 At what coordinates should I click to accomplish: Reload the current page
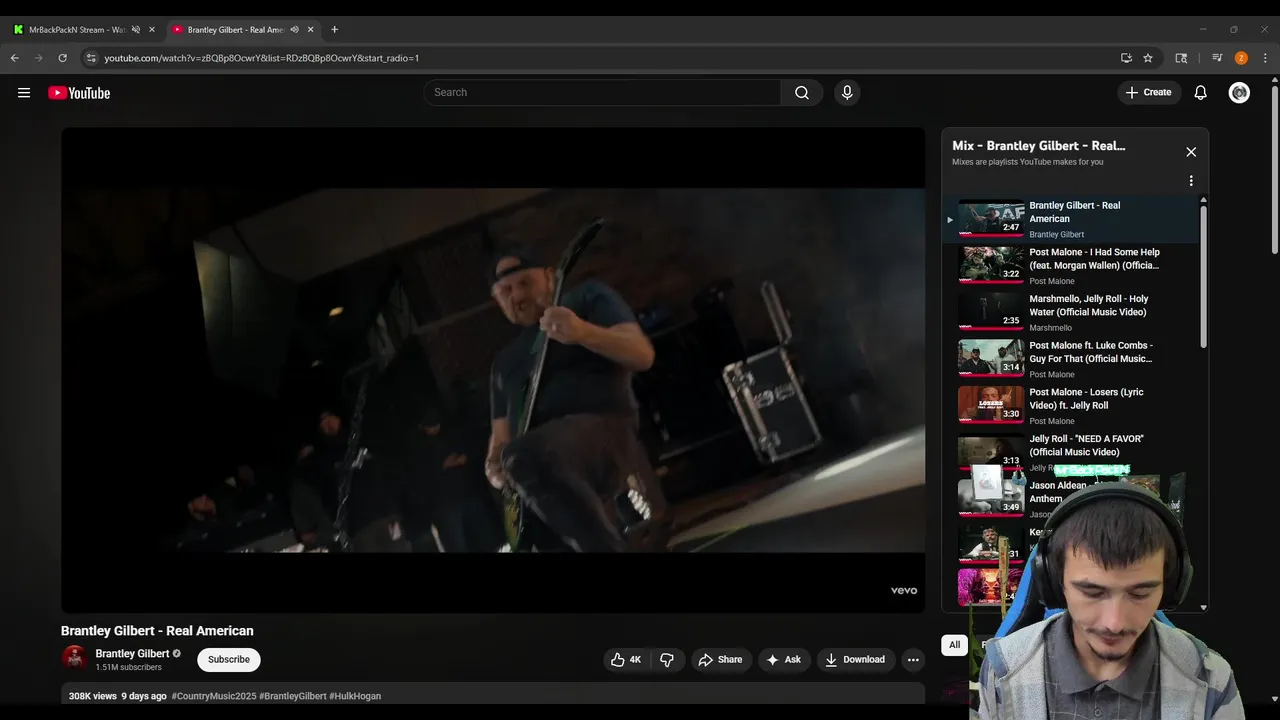63,58
